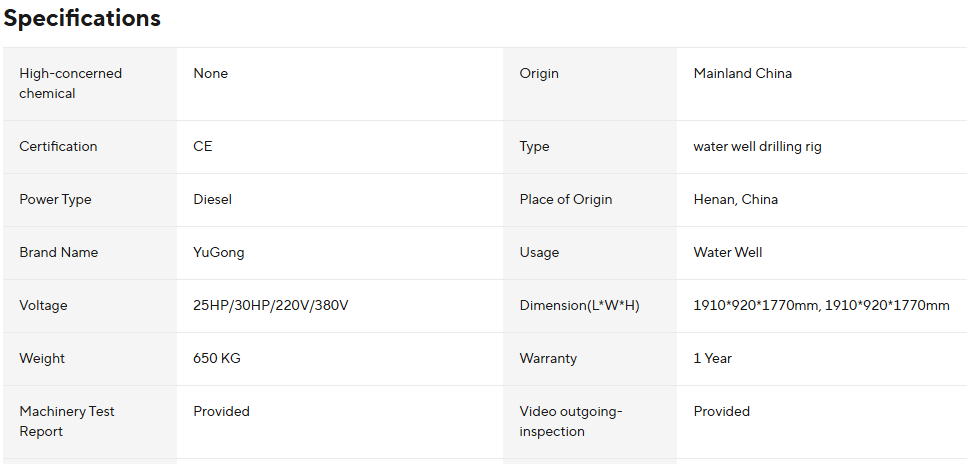Click the YuGong brand name value
The height and width of the screenshot is (464, 967).
[218, 252]
